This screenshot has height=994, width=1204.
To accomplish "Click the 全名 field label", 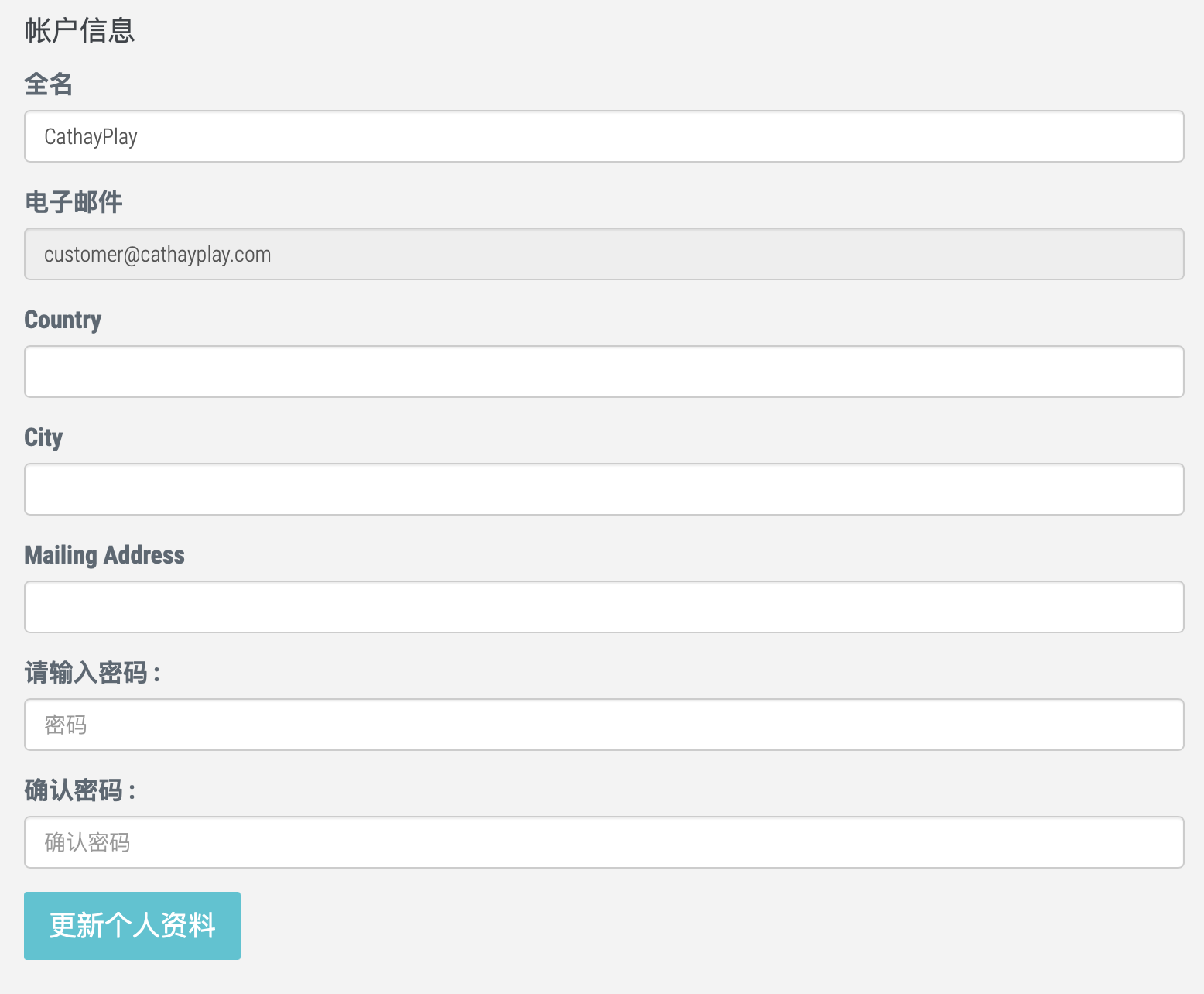I will [49, 84].
